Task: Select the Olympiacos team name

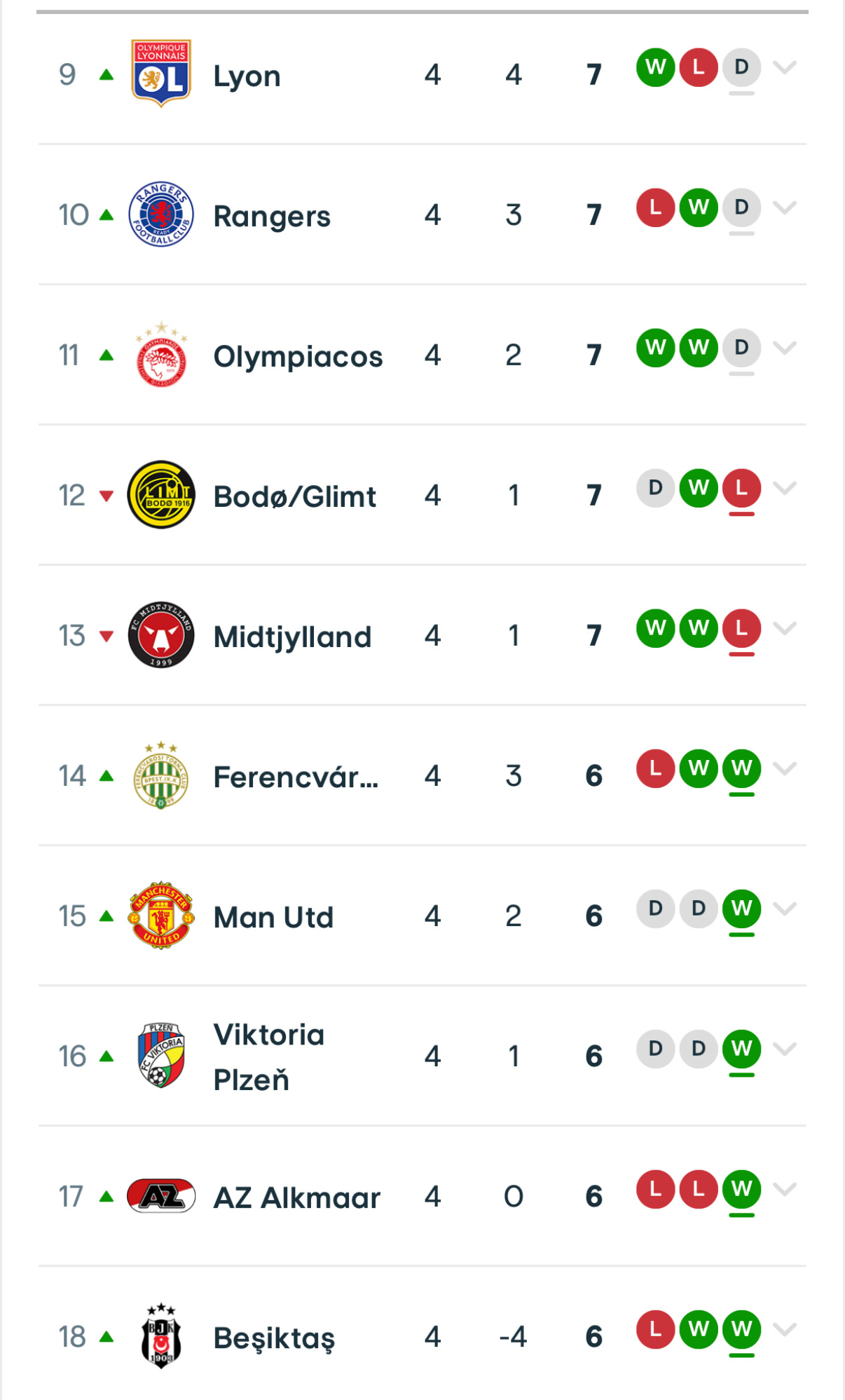Action: click(298, 356)
